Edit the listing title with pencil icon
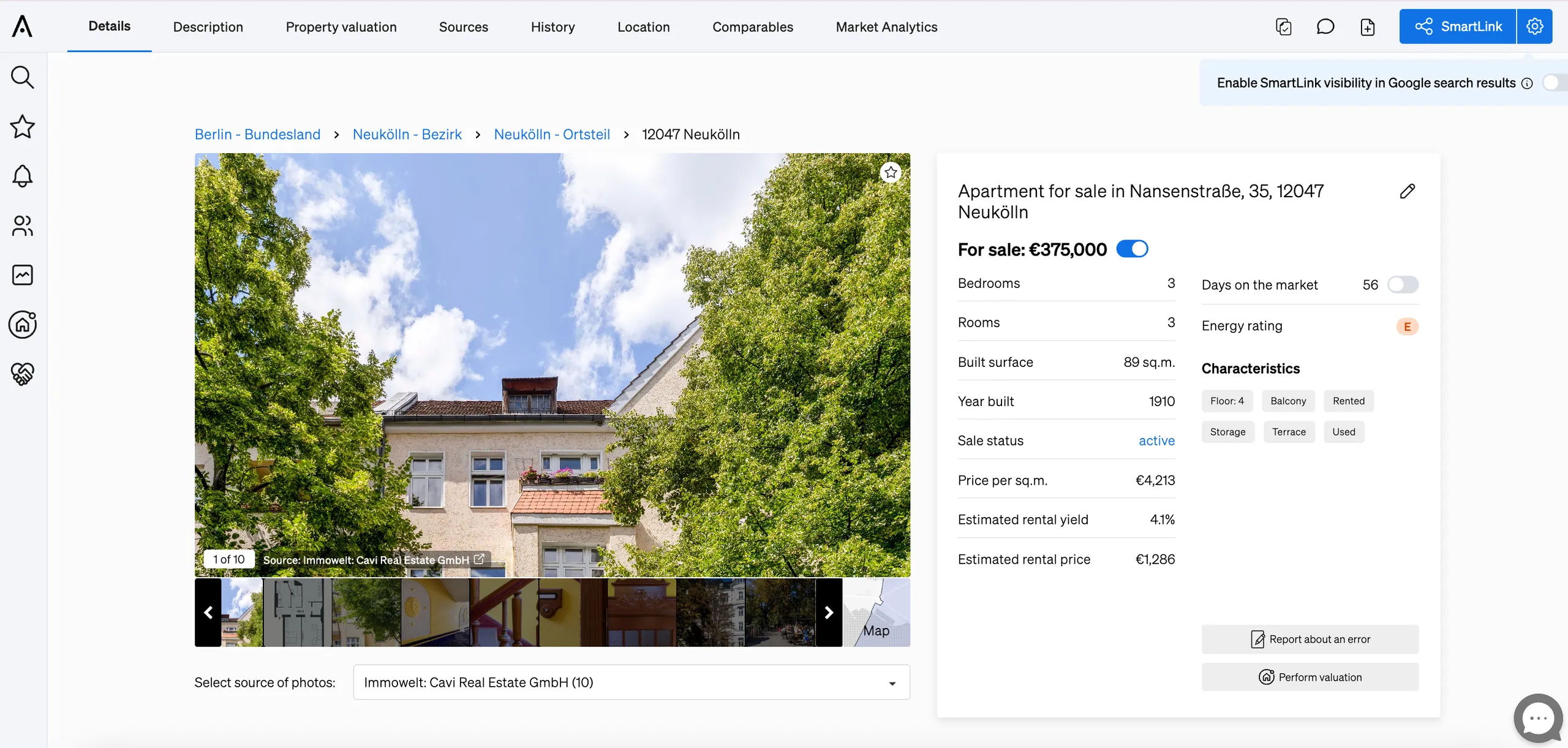This screenshot has height=748, width=1568. [1408, 191]
